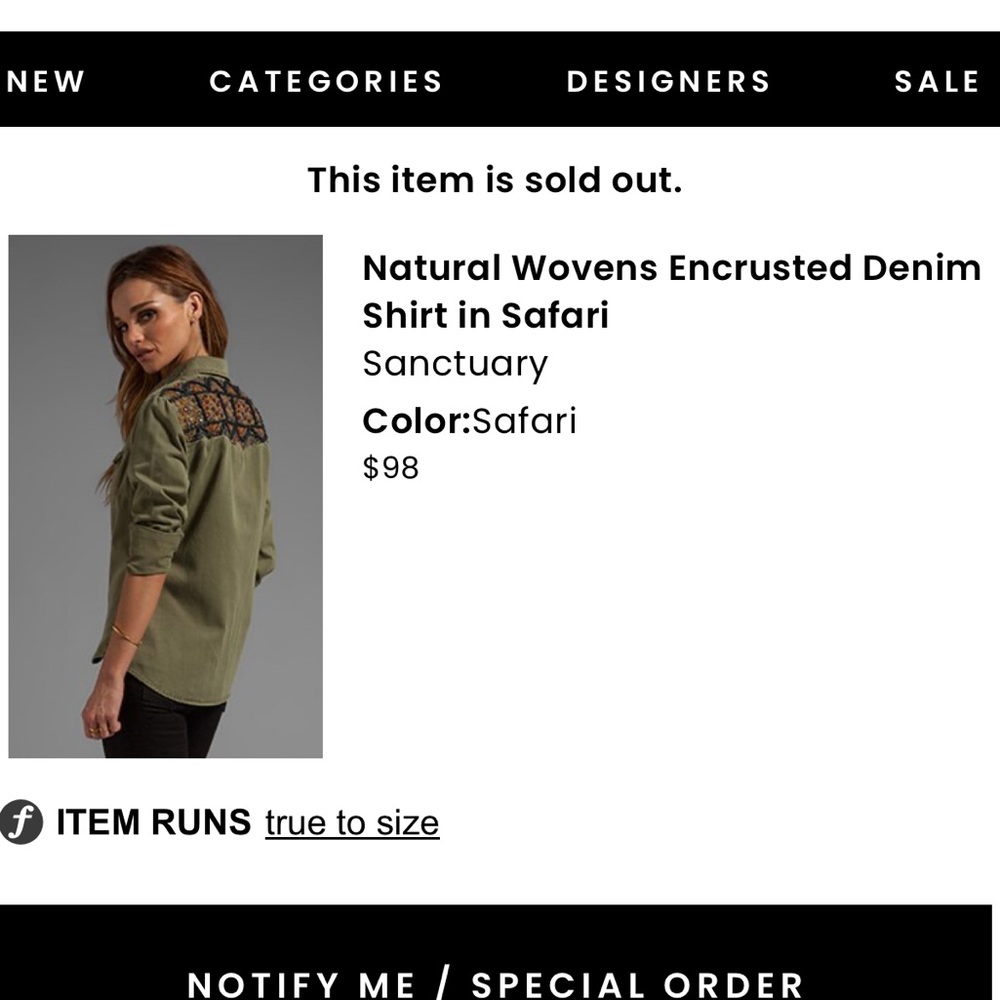This screenshot has width=1000, height=1000.
Task: Click the ITEM RUNS label
Action: tap(151, 823)
